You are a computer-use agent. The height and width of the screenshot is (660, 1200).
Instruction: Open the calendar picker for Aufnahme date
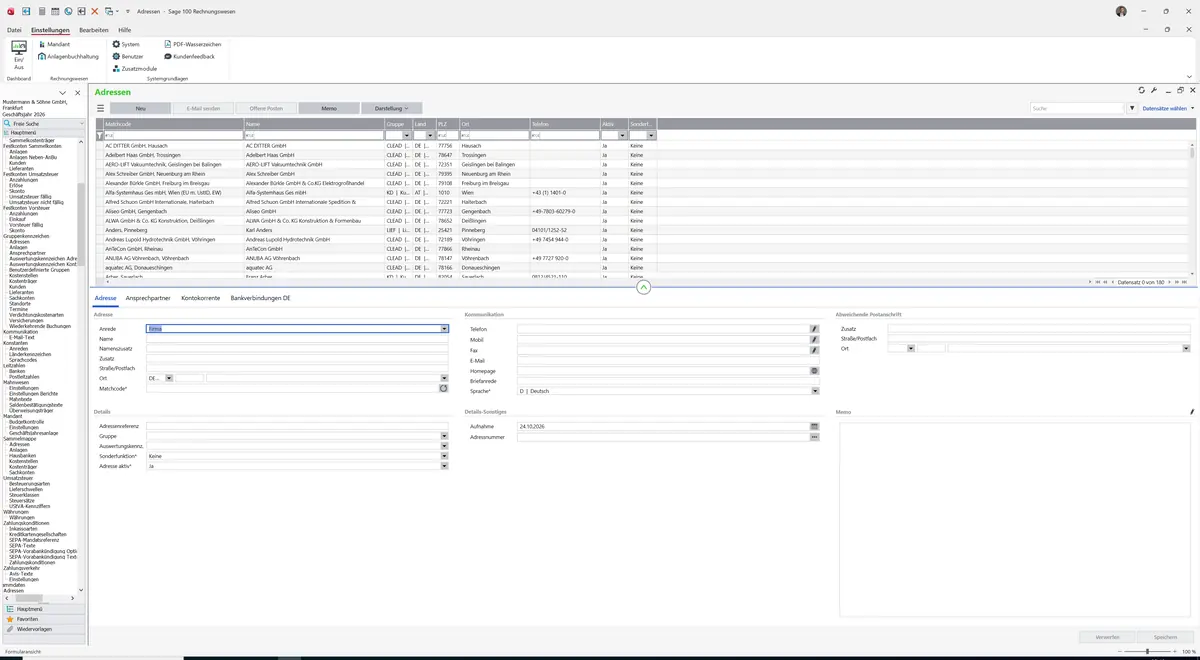pyautogui.click(x=814, y=427)
